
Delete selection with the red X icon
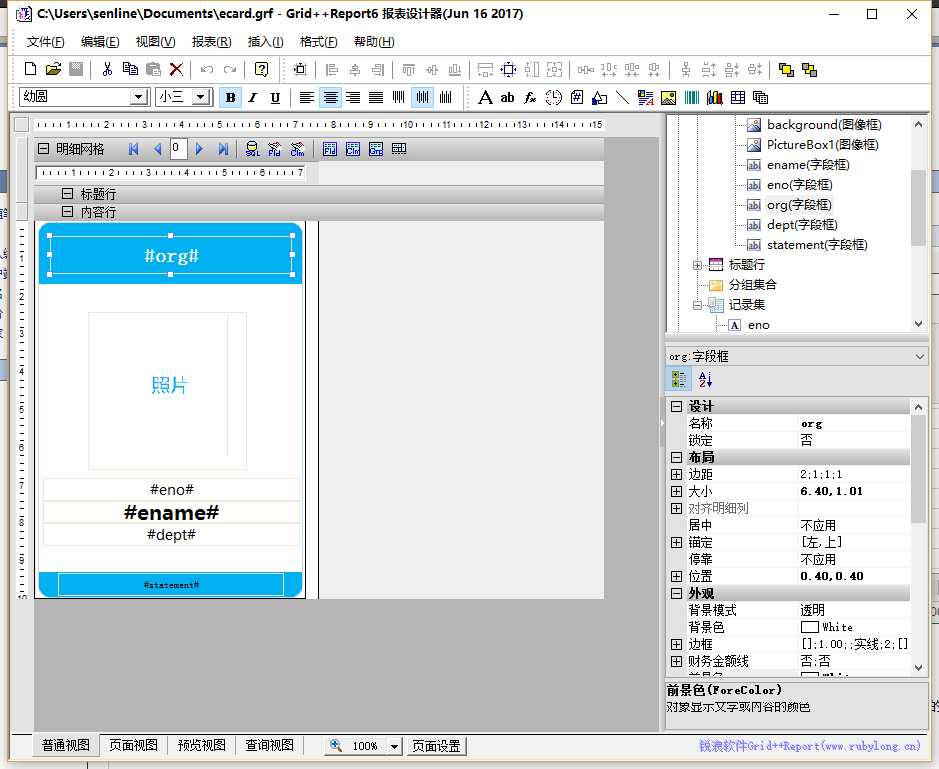click(x=176, y=69)
